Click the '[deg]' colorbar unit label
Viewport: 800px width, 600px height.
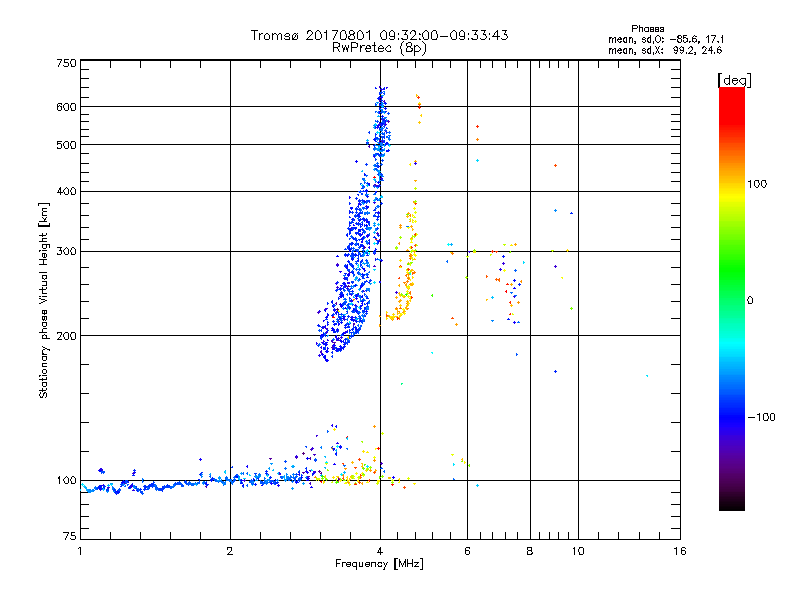[x=734, y=80]
